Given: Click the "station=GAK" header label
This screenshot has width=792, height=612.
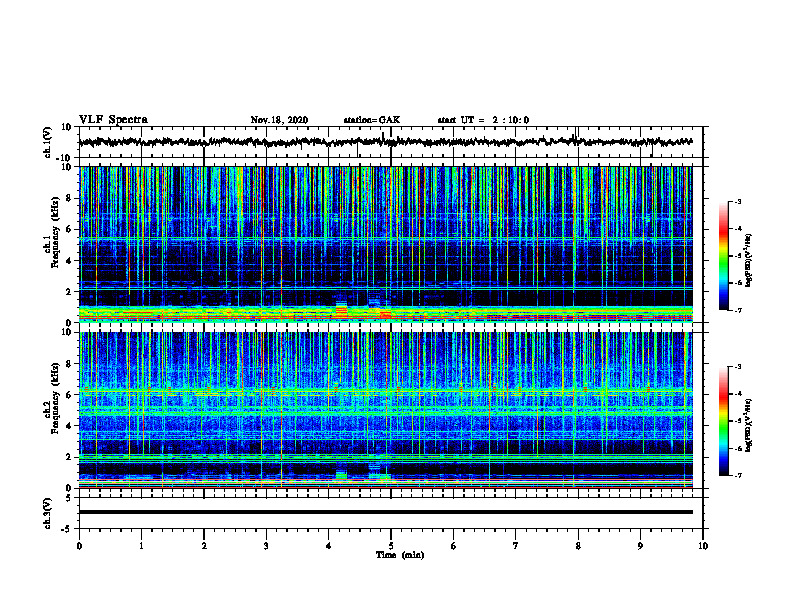Looking at the screenshot, I should point(372,120).
